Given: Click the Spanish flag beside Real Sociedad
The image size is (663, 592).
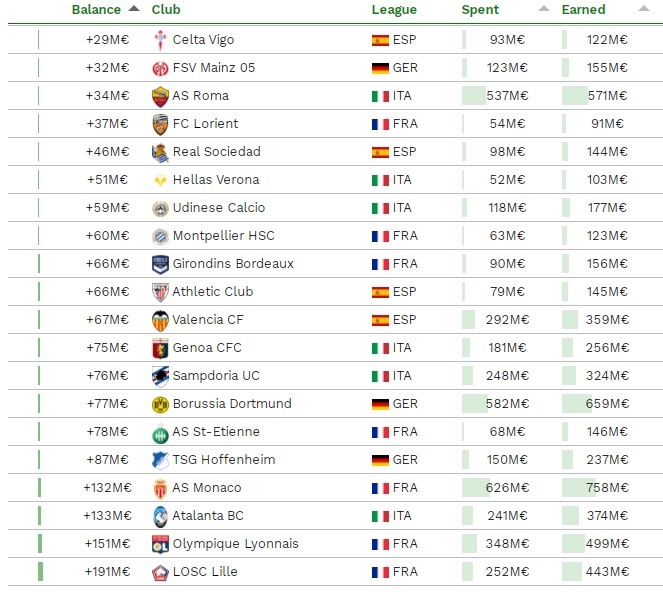Looking at the screenshot, I should [x=380, y=152].
